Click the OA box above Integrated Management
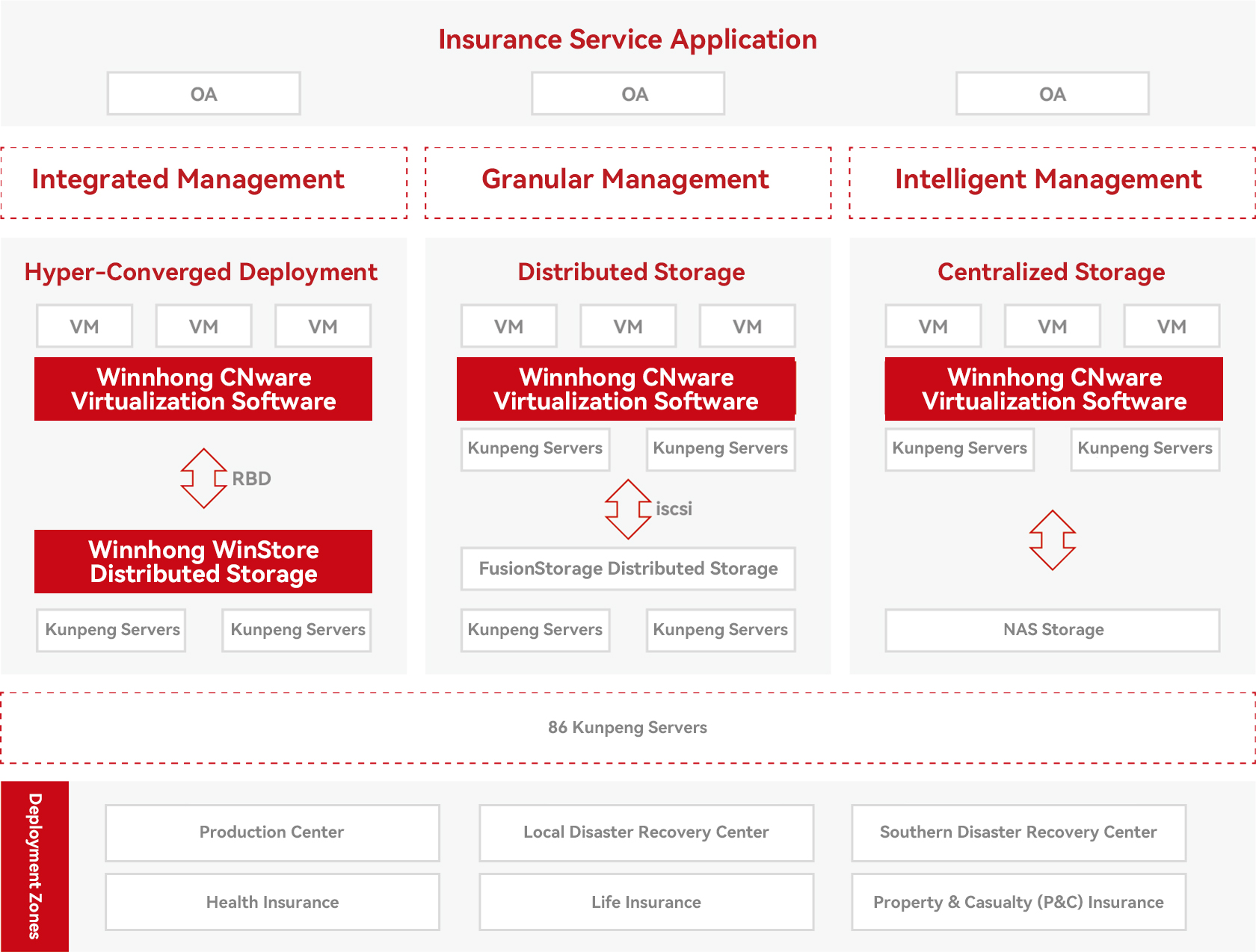 [203, 93]
